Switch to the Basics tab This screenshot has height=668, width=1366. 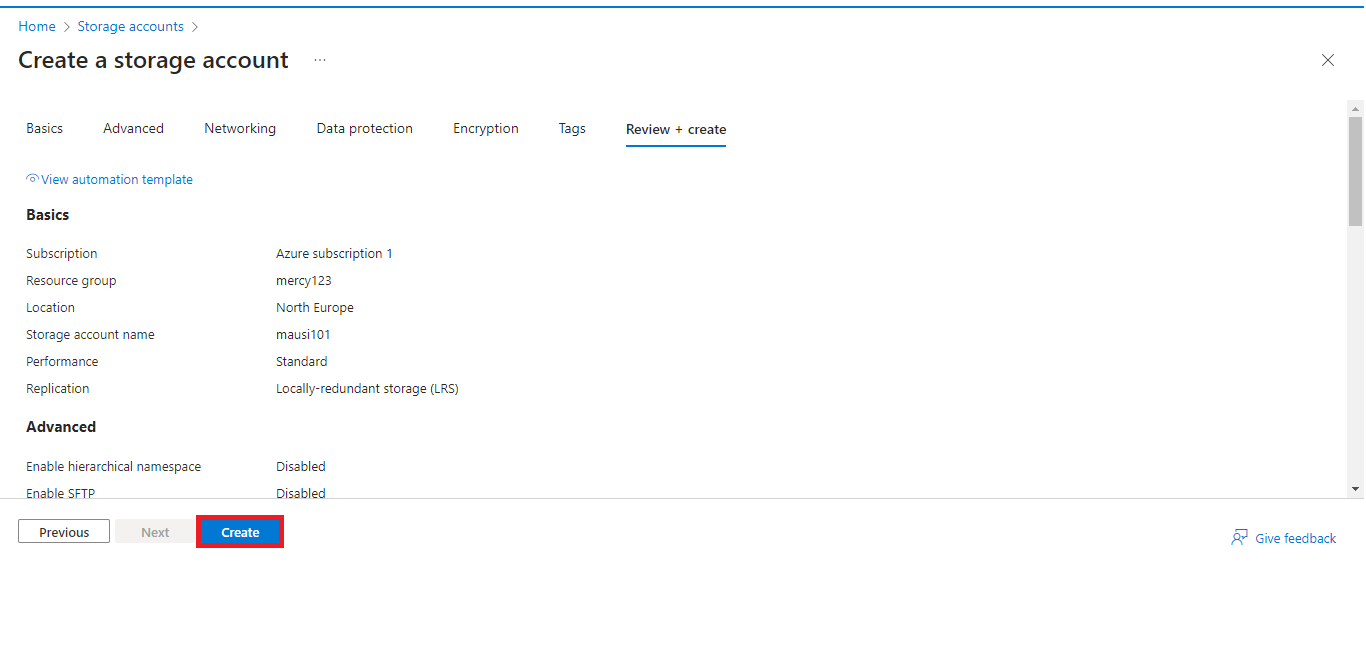tap(44, 128)
